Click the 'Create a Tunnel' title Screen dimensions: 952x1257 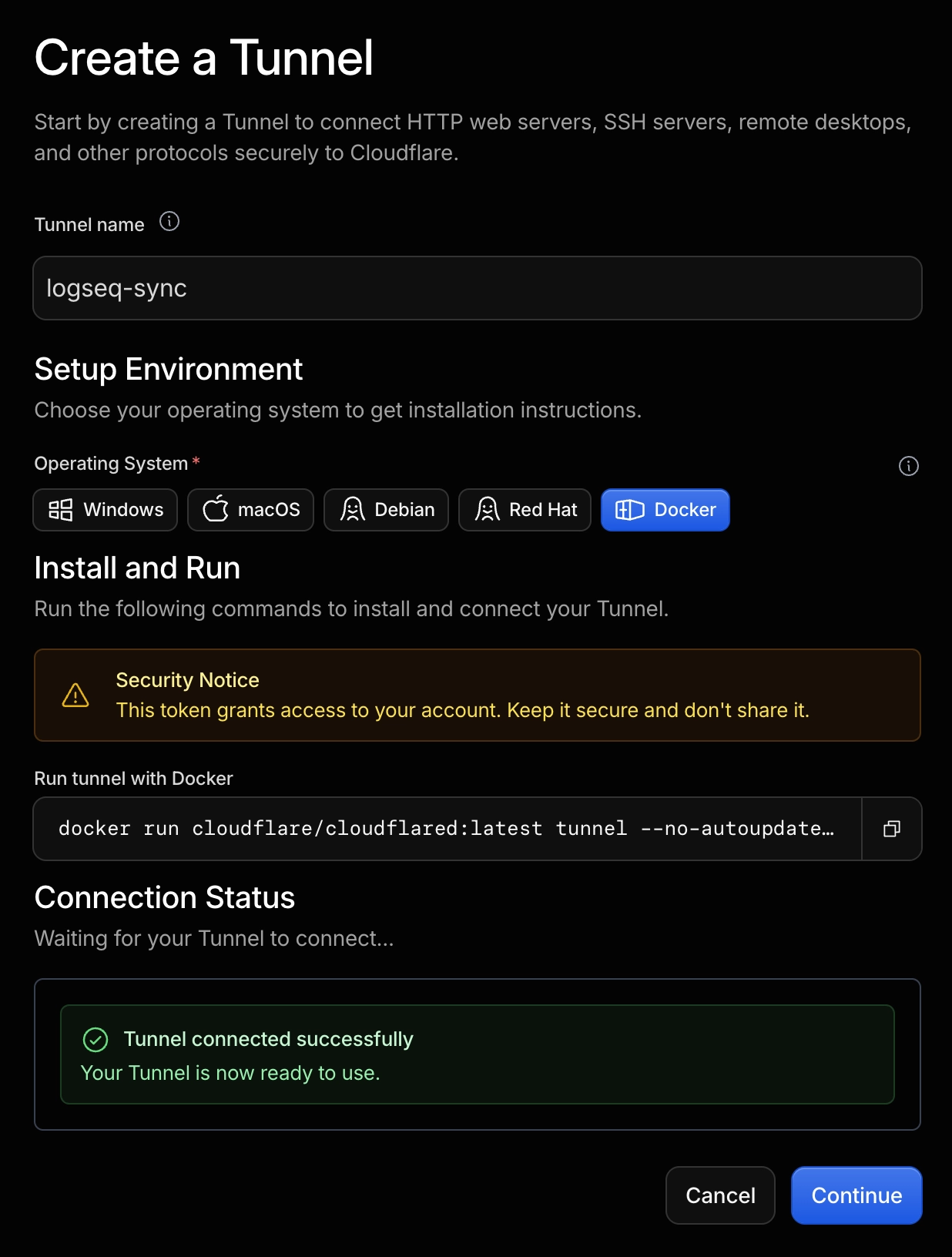point(204,58)
